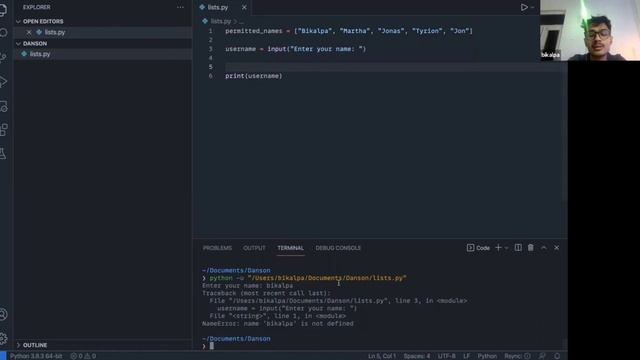
Task: Click the Rsync status bar item
Action: (x=517, y=356)
